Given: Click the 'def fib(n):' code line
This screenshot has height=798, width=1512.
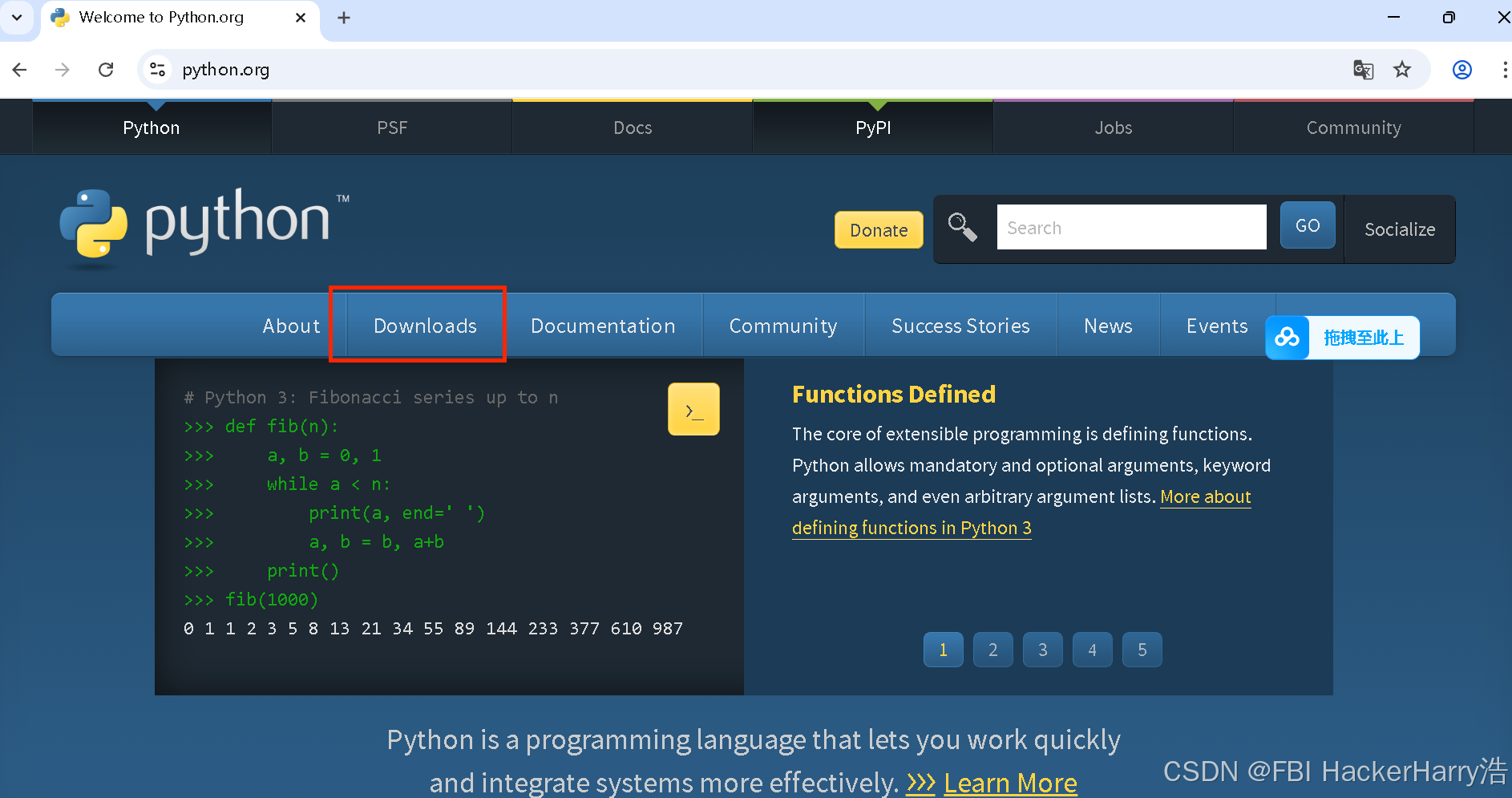Looking at the screenshot, I should [x=282, y=426].
